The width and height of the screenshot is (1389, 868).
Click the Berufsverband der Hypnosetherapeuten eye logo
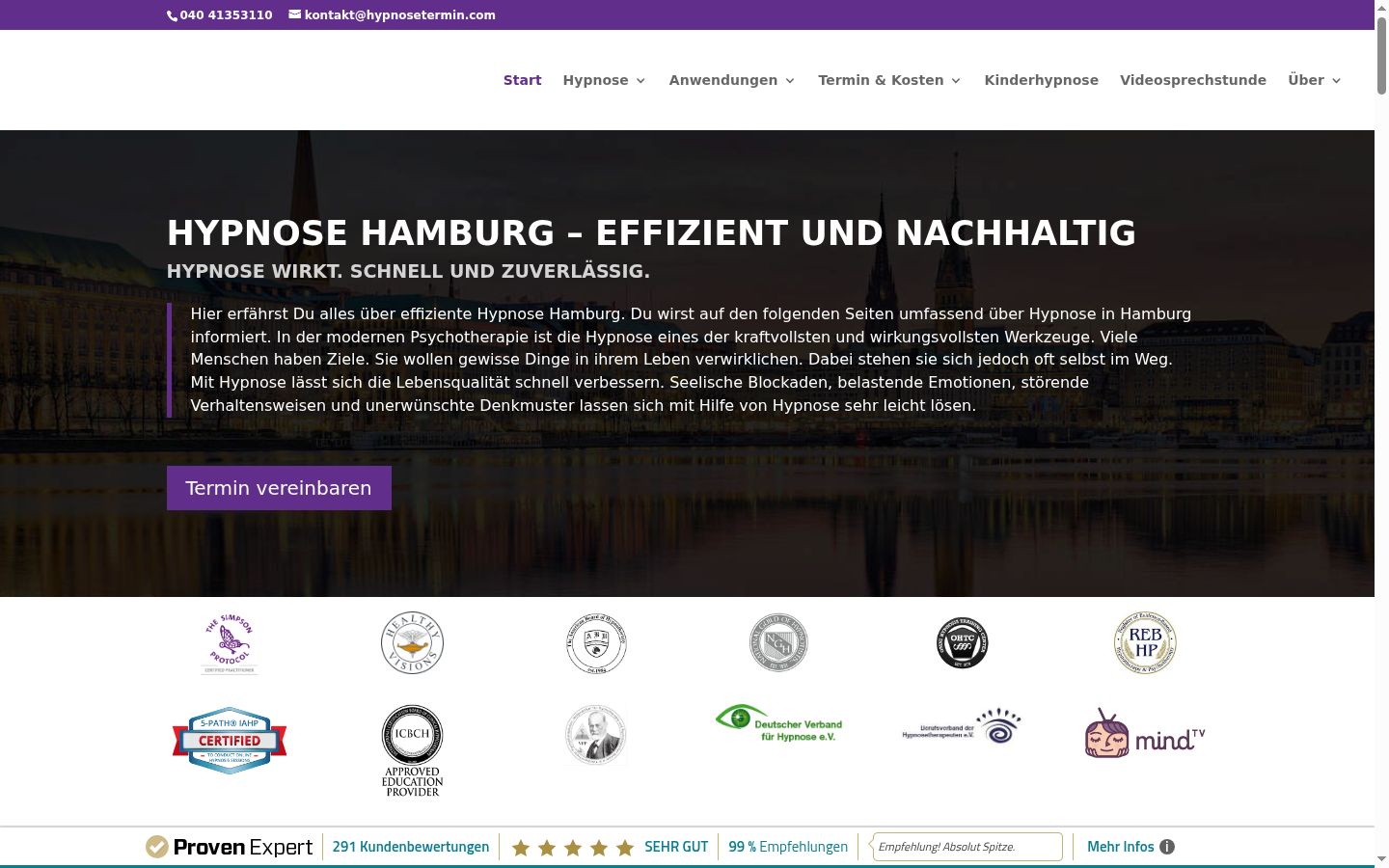962,726
